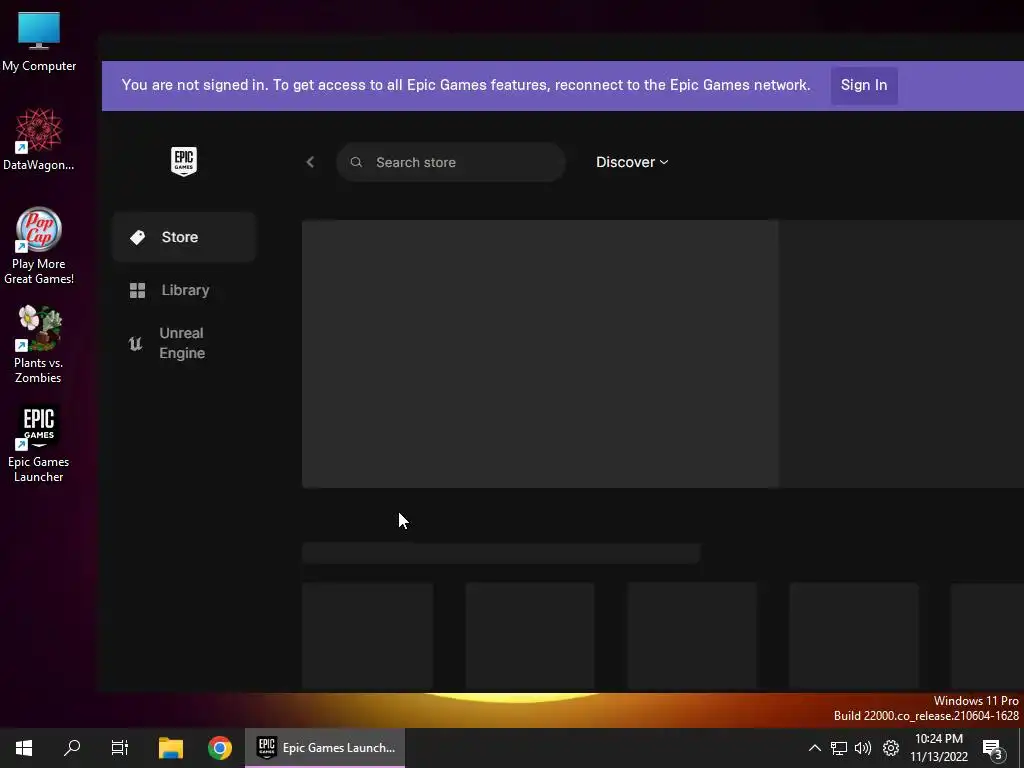This screenshot has width=1024, height=768.
Task: Show hidden system tray icons
Action: tap(814, 748)
